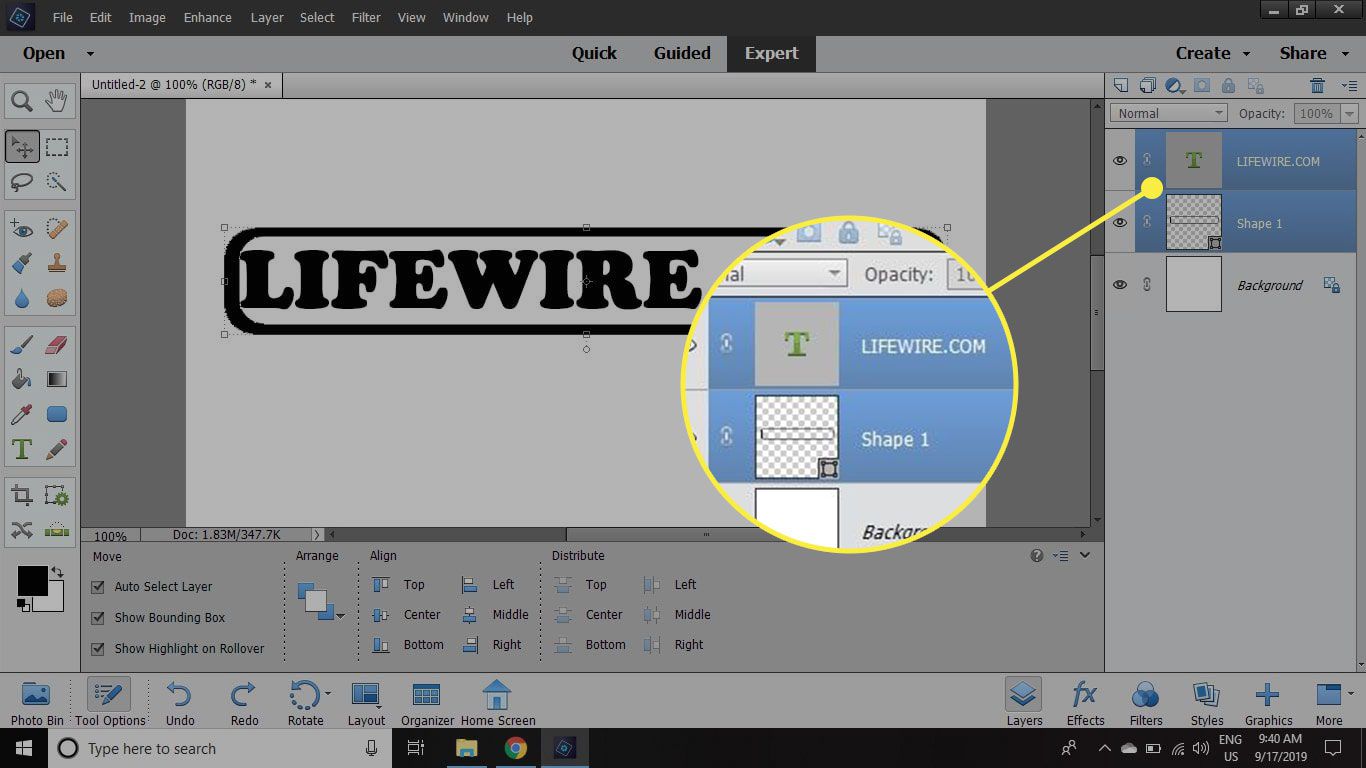1366x768 pixels.
Task: Select the Clone Stamp tool
Action: point(57,264)
